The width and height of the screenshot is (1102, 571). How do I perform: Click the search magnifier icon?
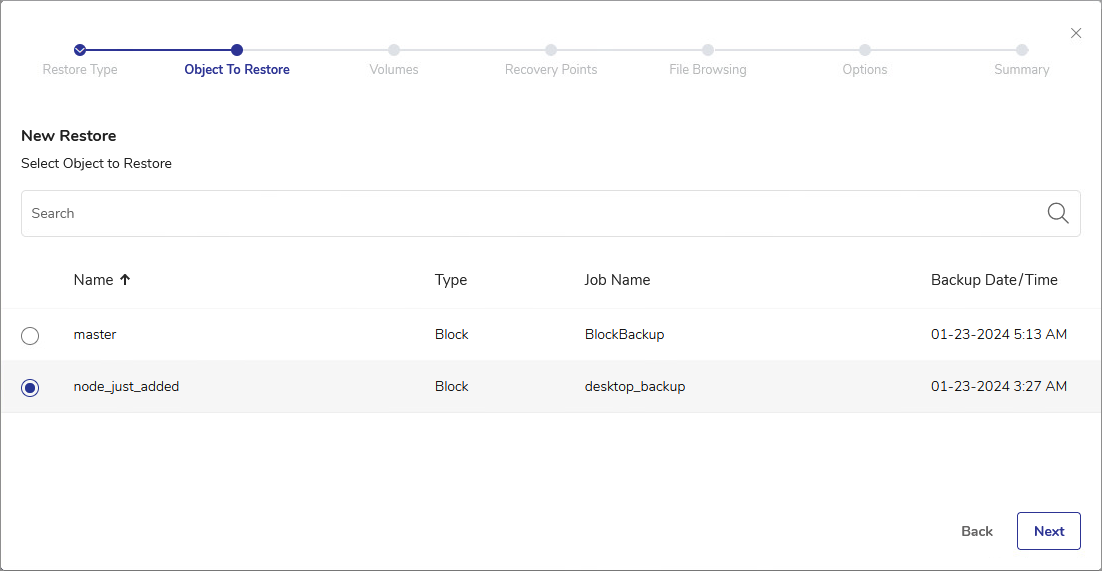[1057, 213]
